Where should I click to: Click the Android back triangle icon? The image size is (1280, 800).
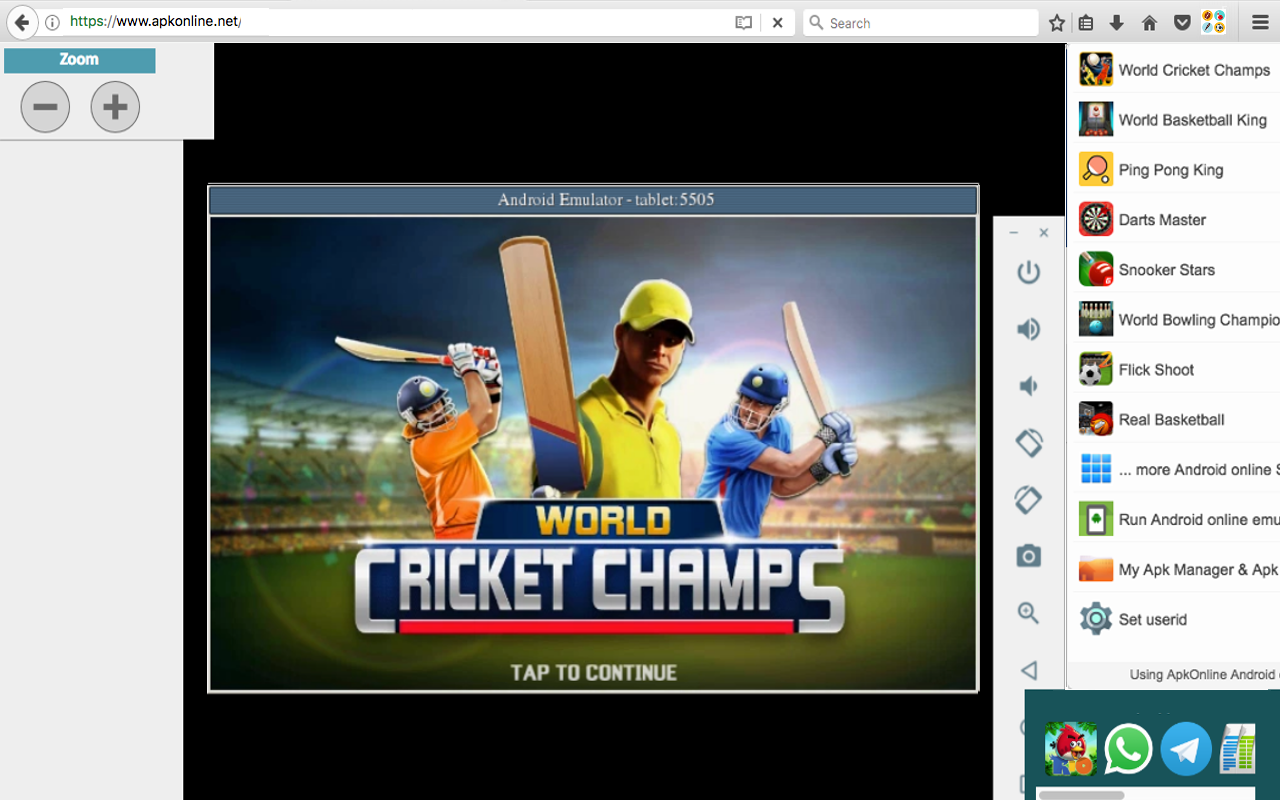point(1028,670)
